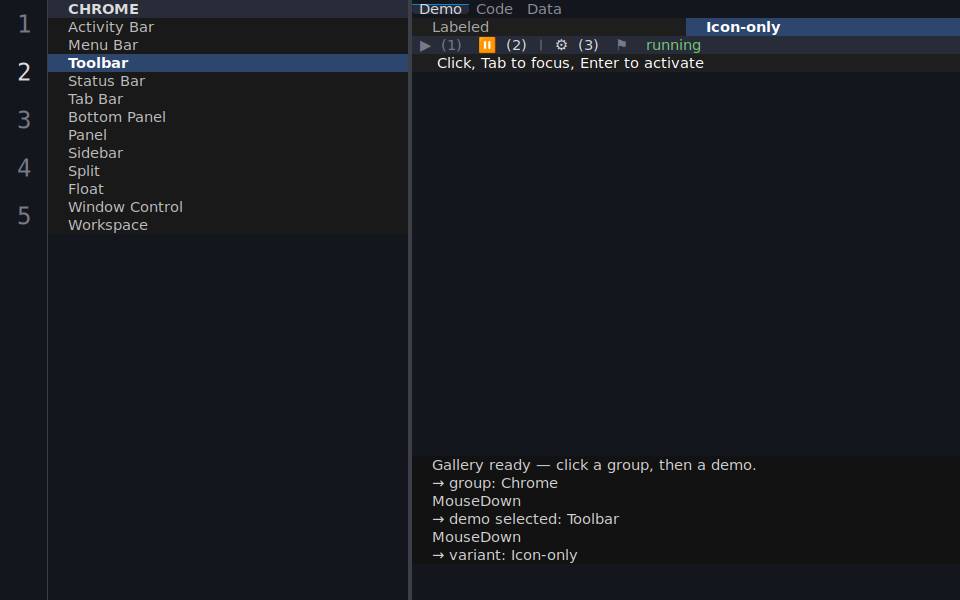960x600 pixels.
Task: Jump to group number 5
Action: (x=24, y=216)
